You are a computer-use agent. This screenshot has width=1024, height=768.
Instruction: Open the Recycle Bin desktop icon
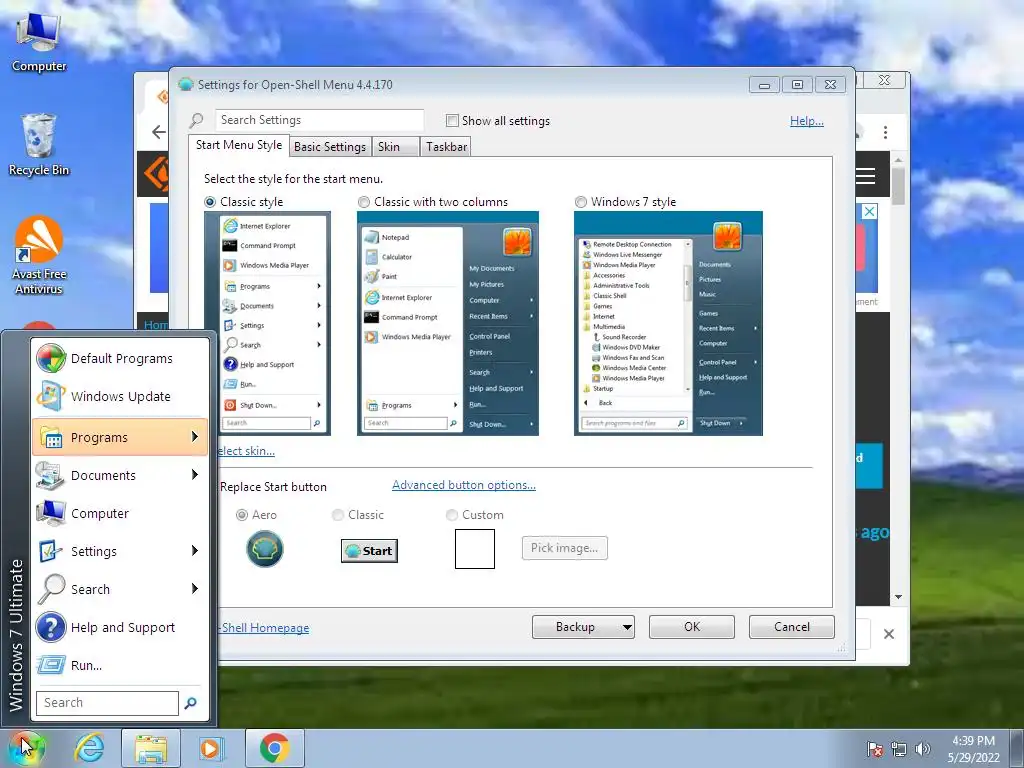39,145
